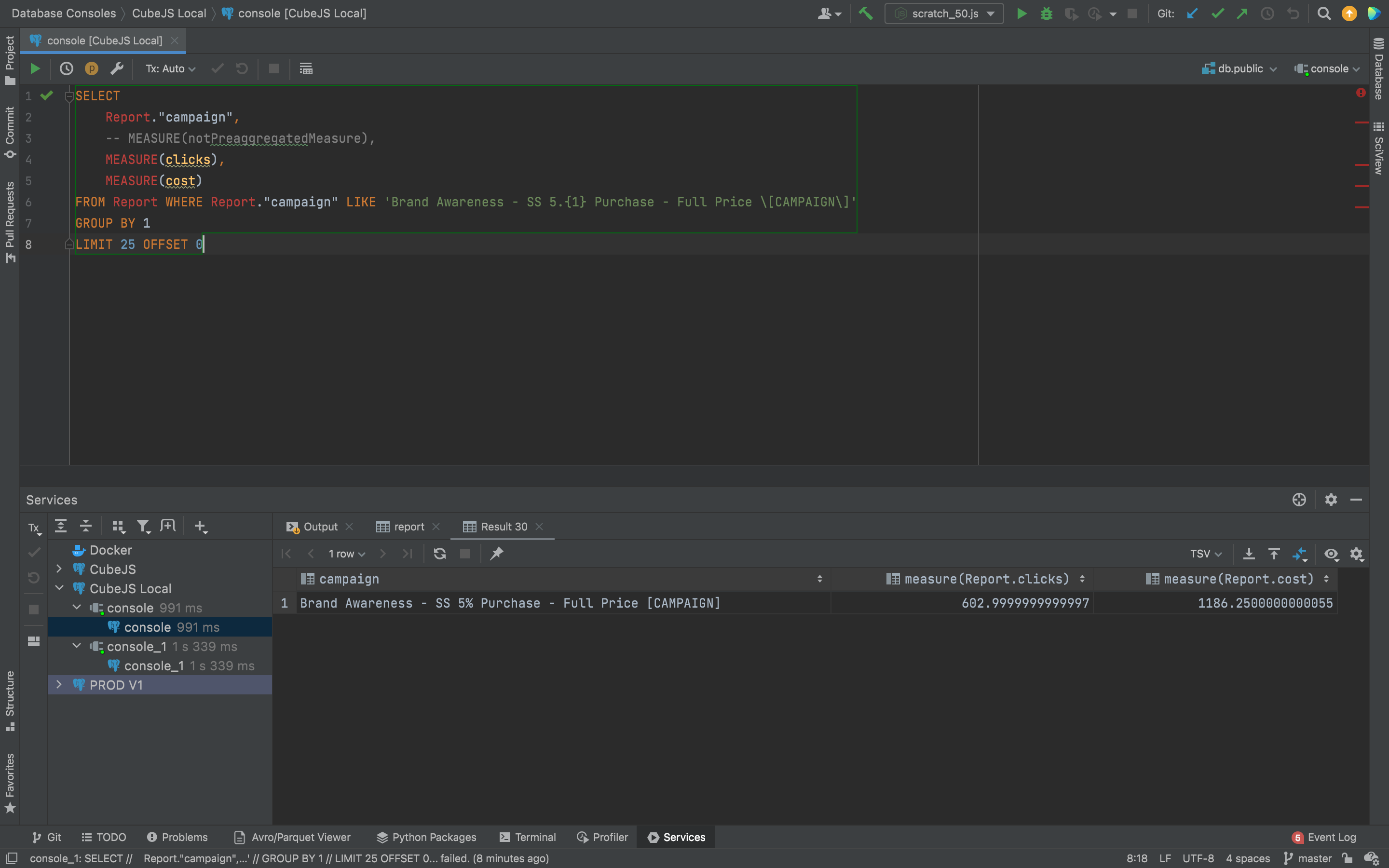
Task: Toggle Favorites tool window stripe
Action: click(10, 783)
